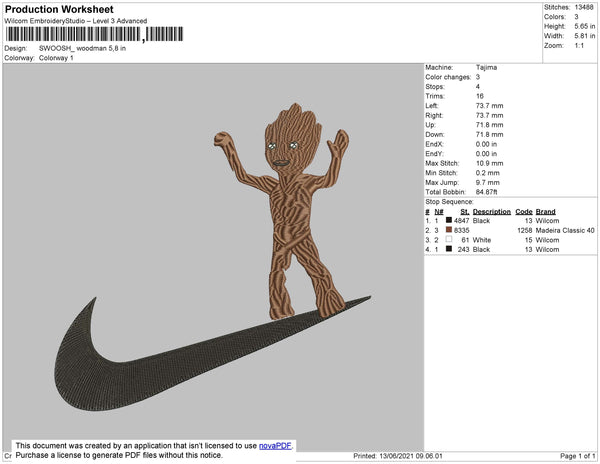The height and width of the screenshot is (464, 600).
Task: Select the black swatch for stop 243
Action: click(449, 249)
